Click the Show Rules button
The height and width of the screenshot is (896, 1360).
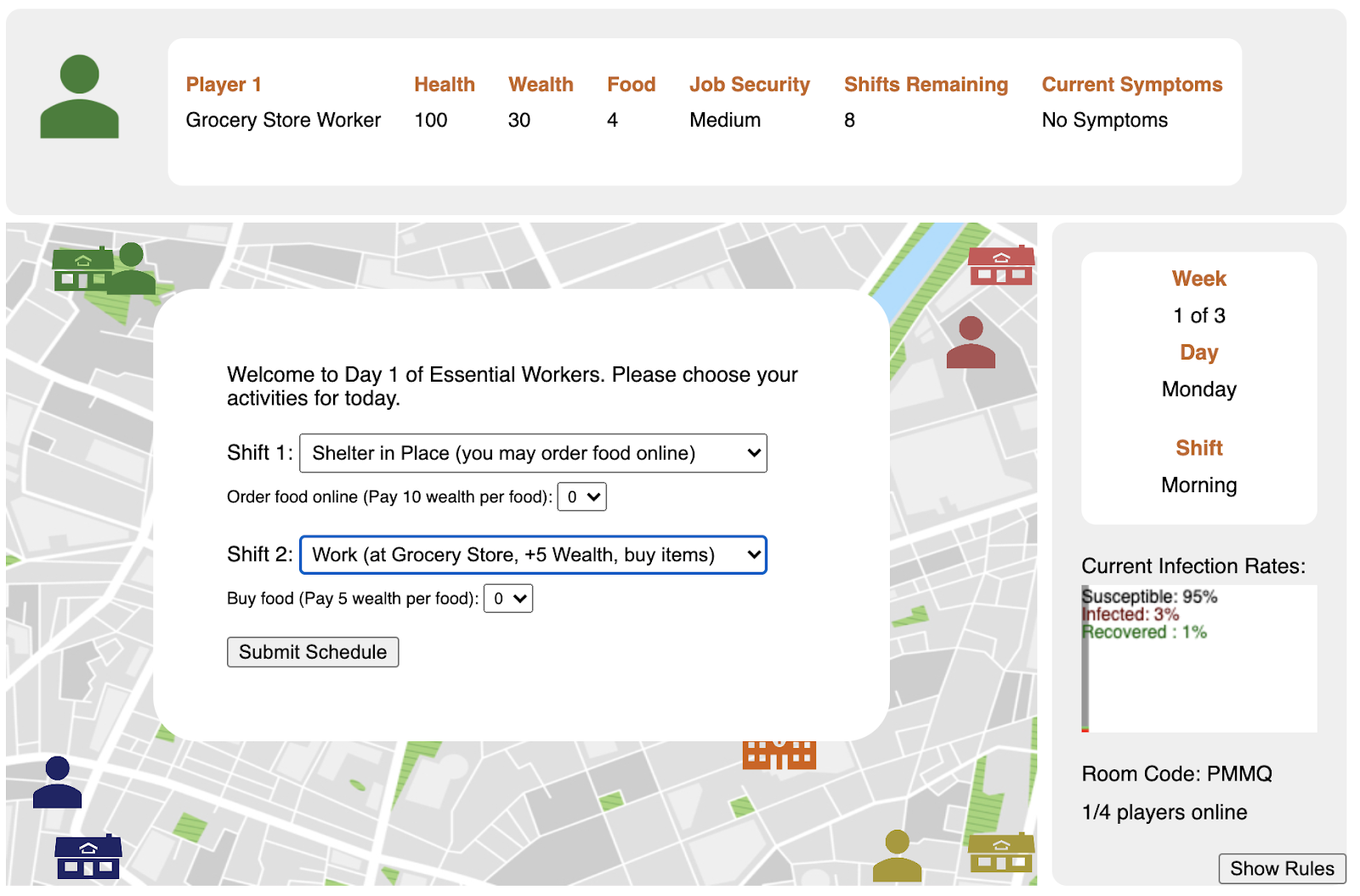pos(1282,869)
